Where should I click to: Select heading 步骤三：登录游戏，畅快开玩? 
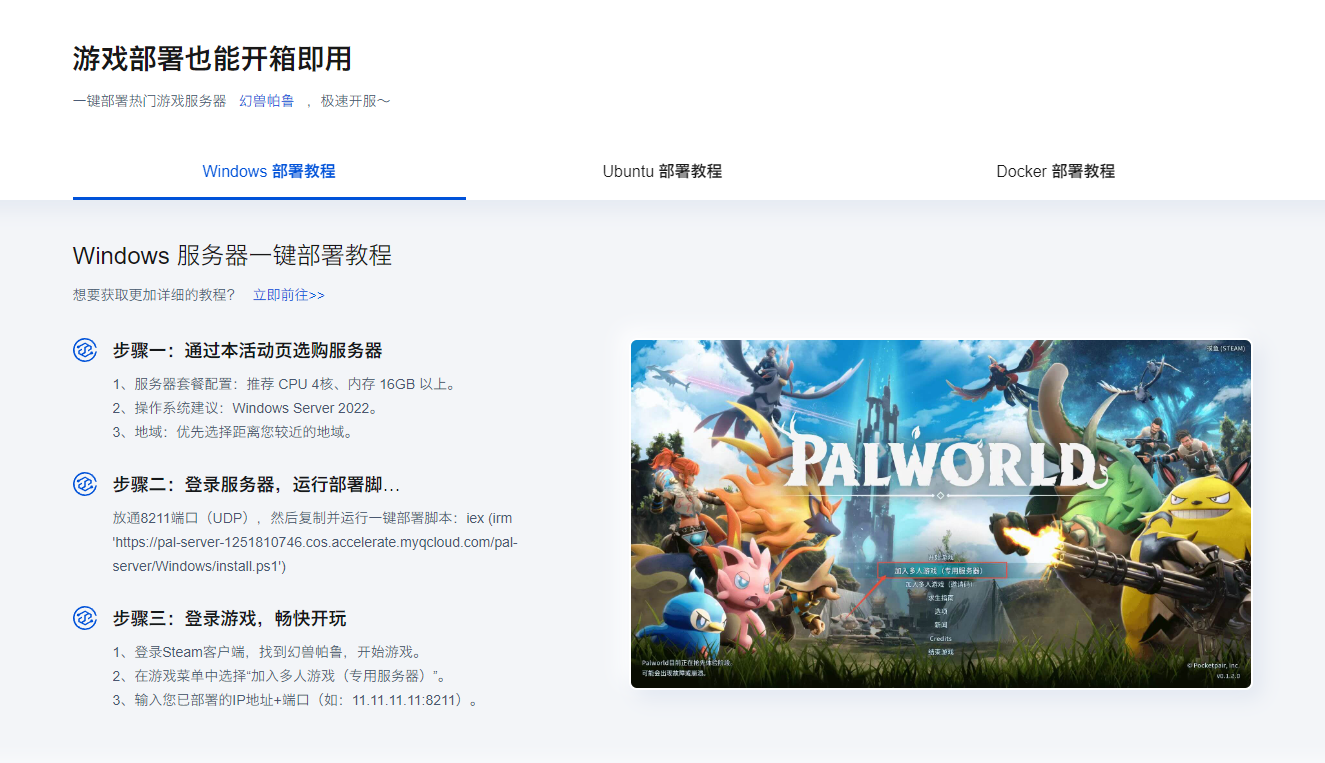pyautogui.click(x=230, y=618)
